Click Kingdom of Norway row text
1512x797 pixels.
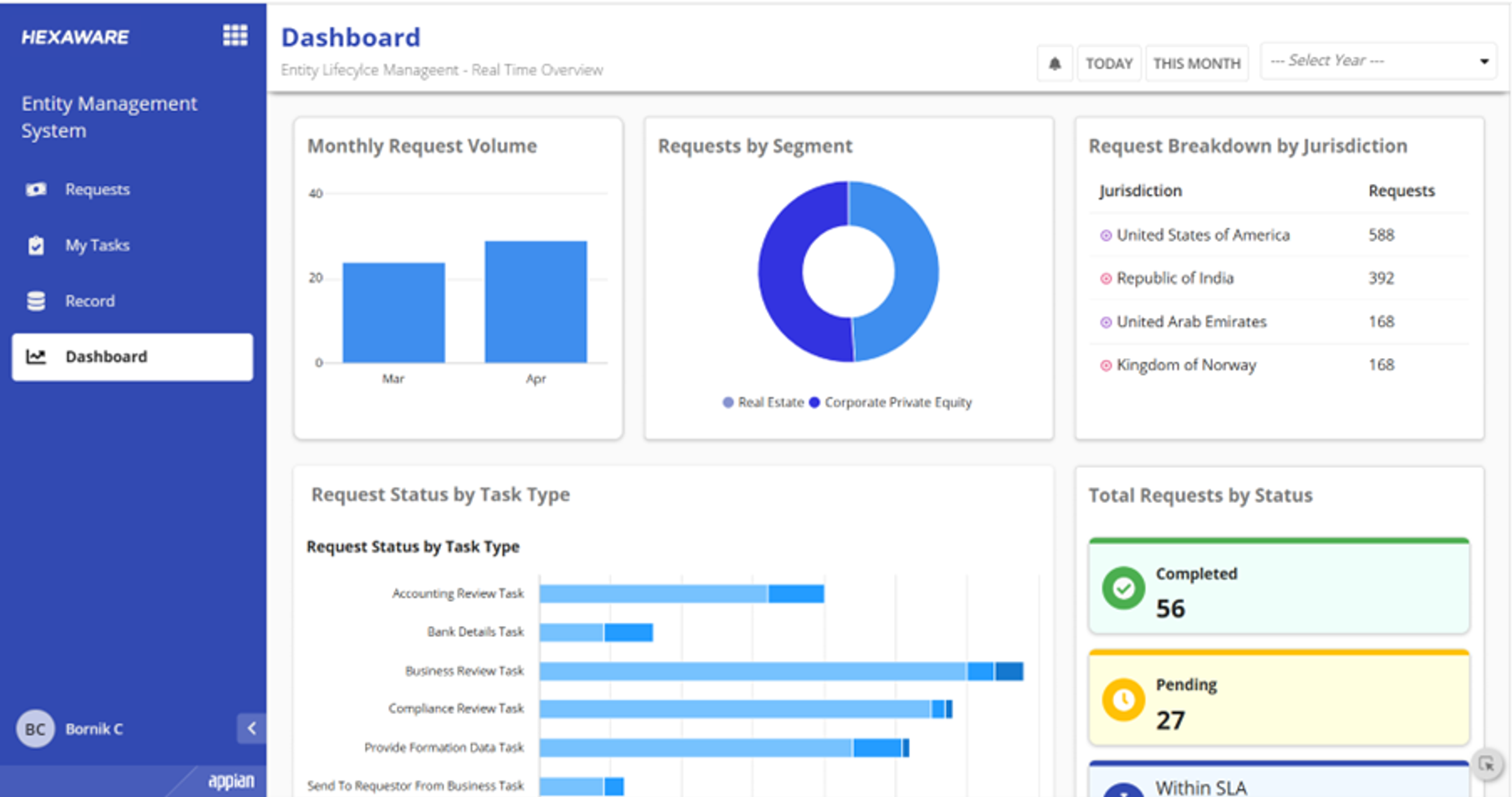pos(1186,365)
